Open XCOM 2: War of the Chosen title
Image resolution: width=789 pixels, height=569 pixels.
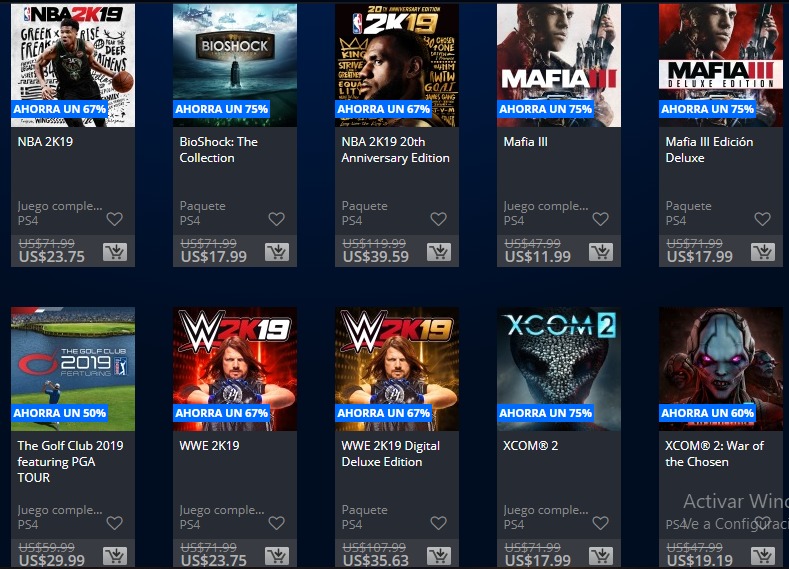pos(714,453)
